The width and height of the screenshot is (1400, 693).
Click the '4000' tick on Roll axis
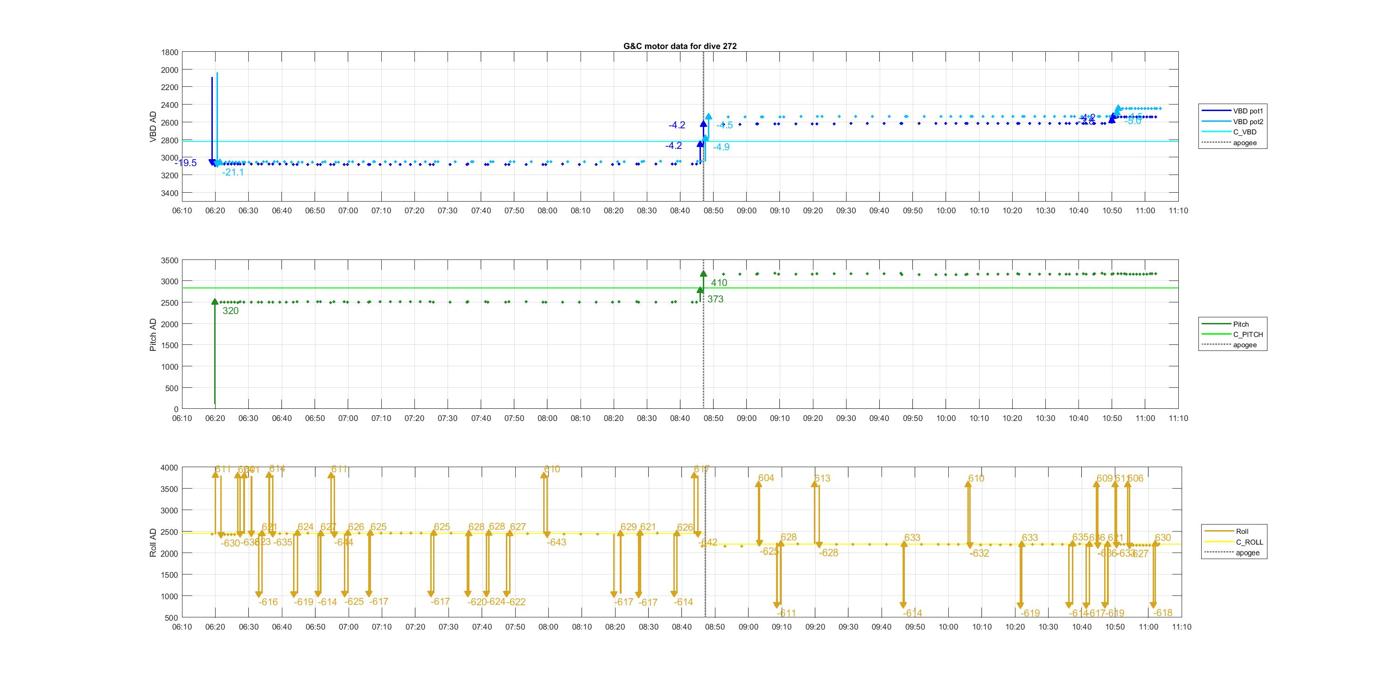[x=170, y=468]
